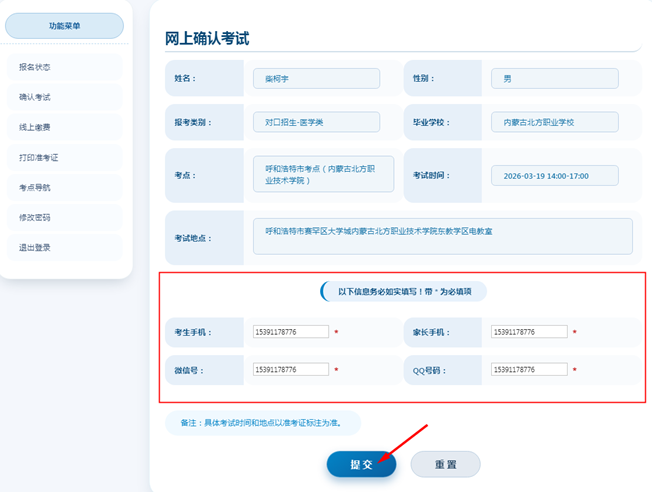Click the 姓名 field showing the candidate name
652x492 pixels.
316,78
